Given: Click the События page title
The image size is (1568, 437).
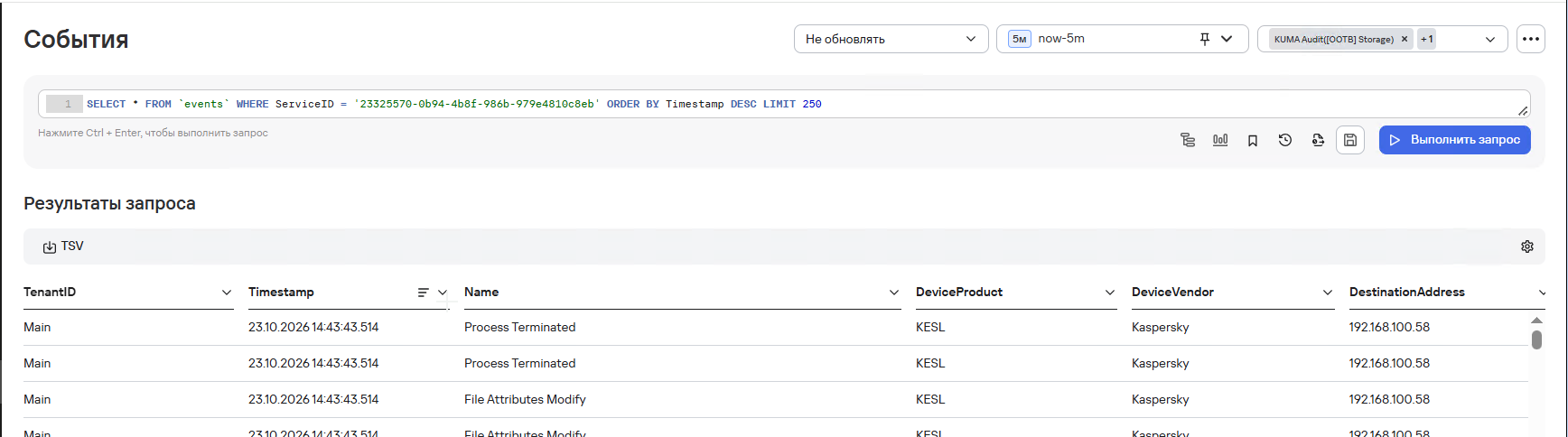Looking at the screenshot, I should point(76,39).
